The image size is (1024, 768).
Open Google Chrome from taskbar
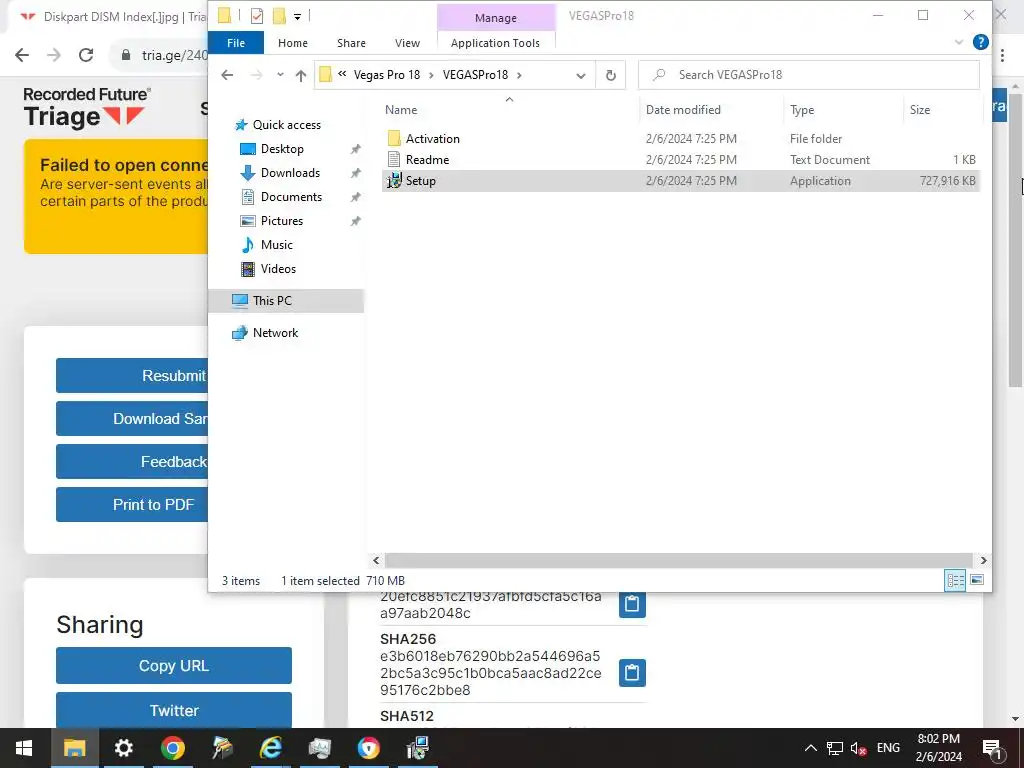(172, 748)
